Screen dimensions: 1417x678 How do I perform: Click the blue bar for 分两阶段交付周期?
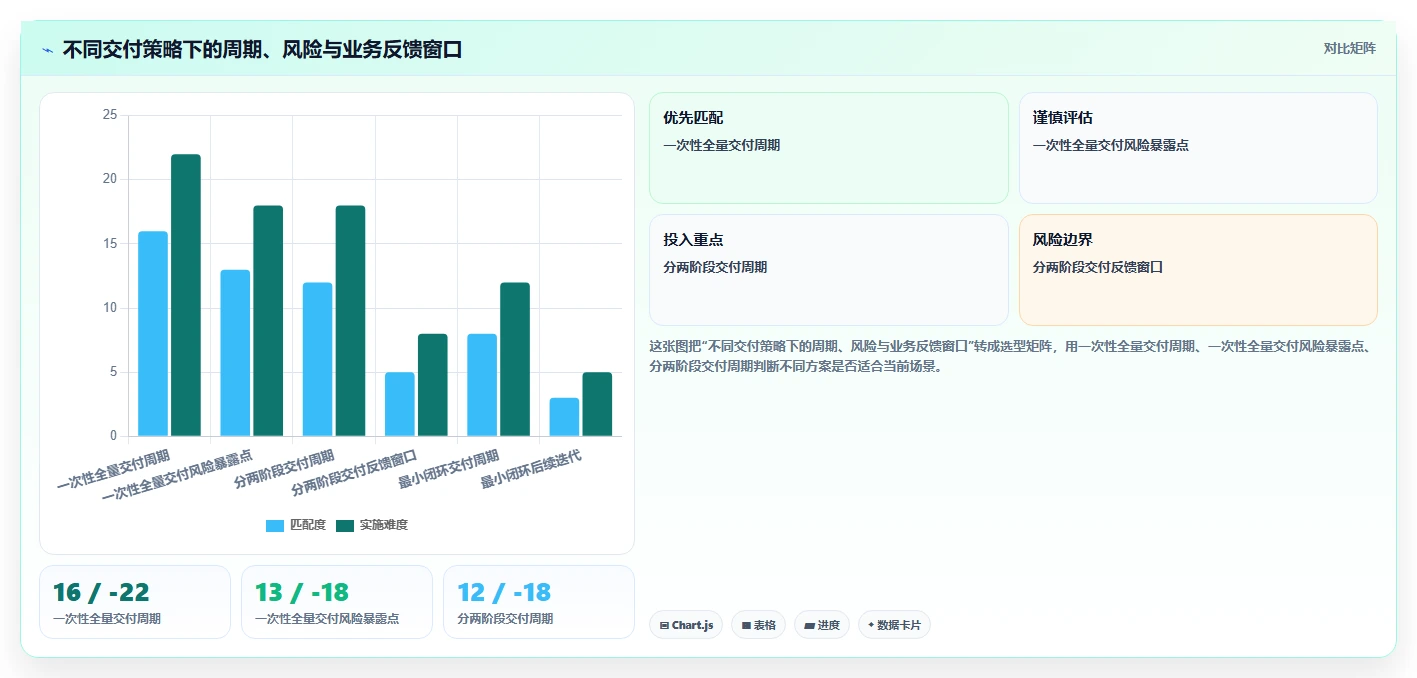click(317, 359)
